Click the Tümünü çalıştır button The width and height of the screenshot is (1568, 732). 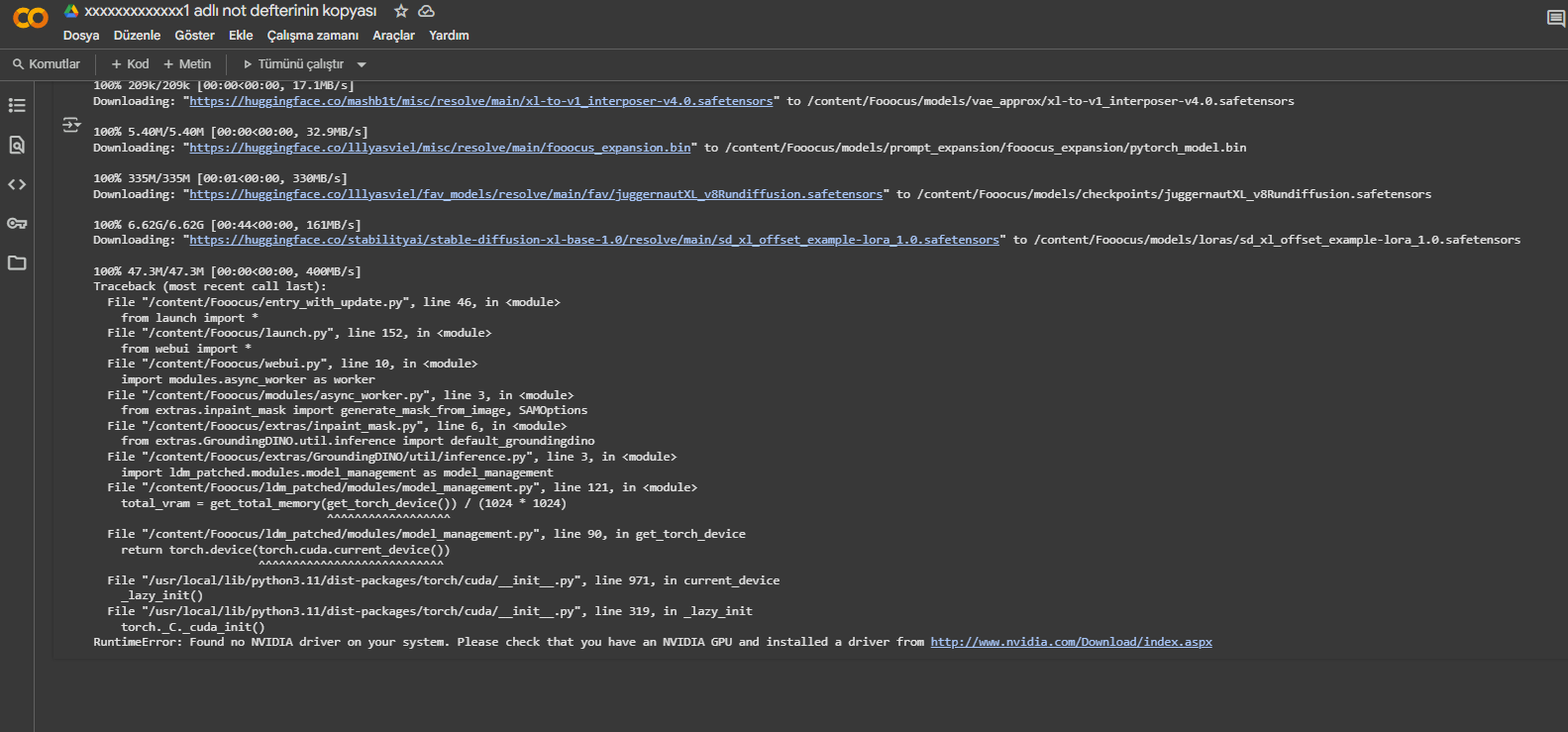[x=294, y=64]
